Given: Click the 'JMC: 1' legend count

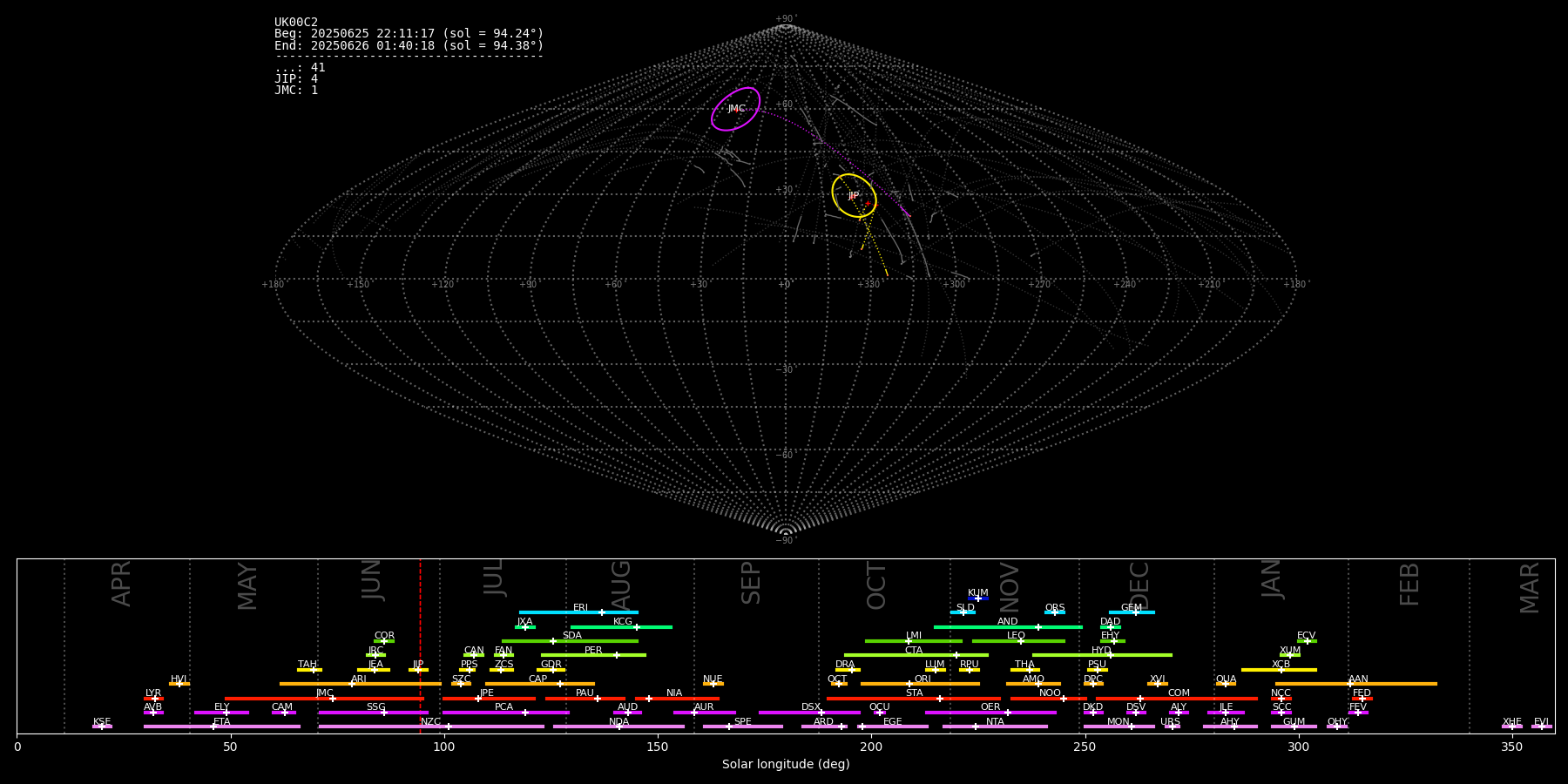Looking at the screenshot, I should (296, 91).
